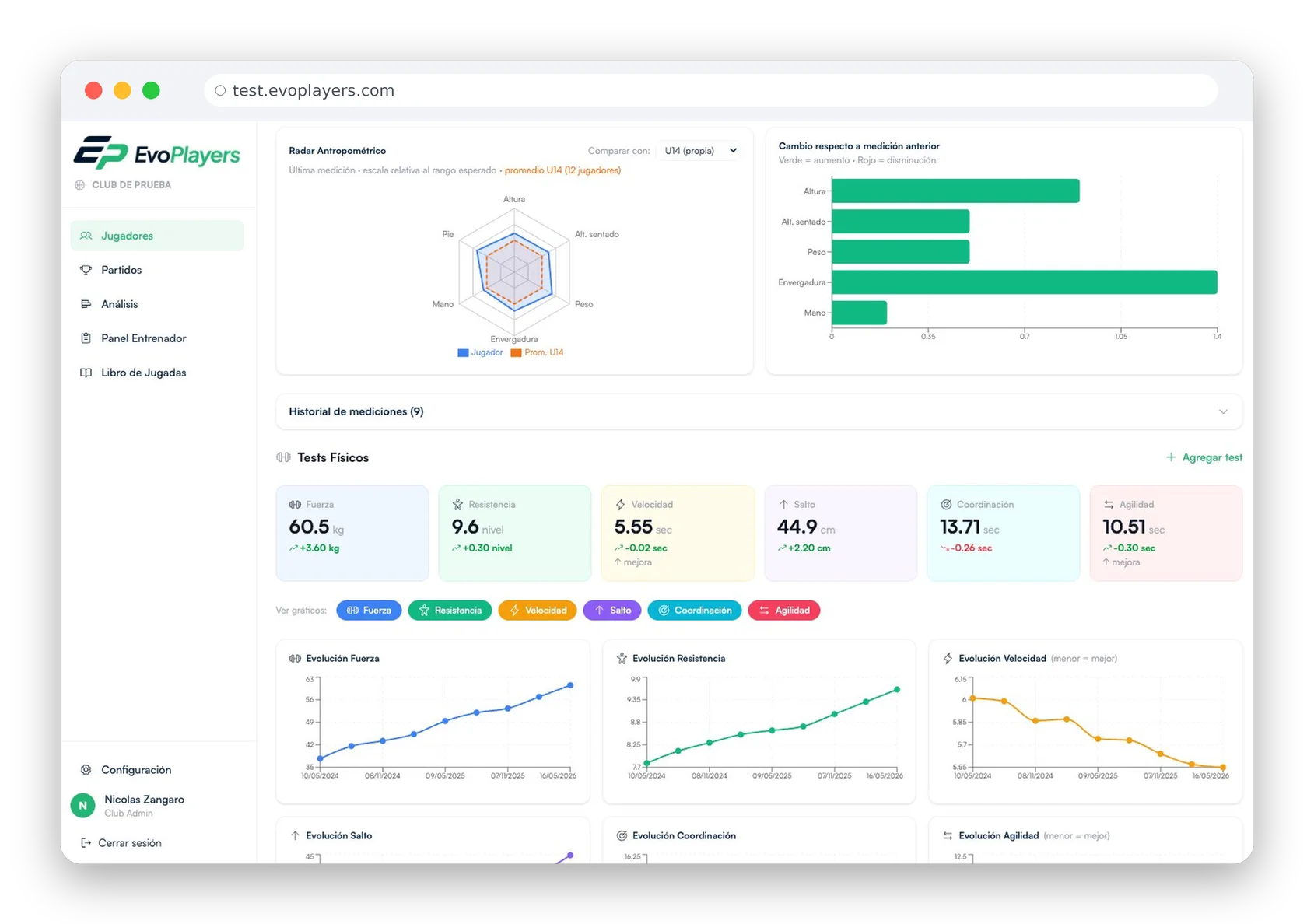Expand Historial de mediciones (9)
The height and width of the screenshot is (924, 1314).
759,411
